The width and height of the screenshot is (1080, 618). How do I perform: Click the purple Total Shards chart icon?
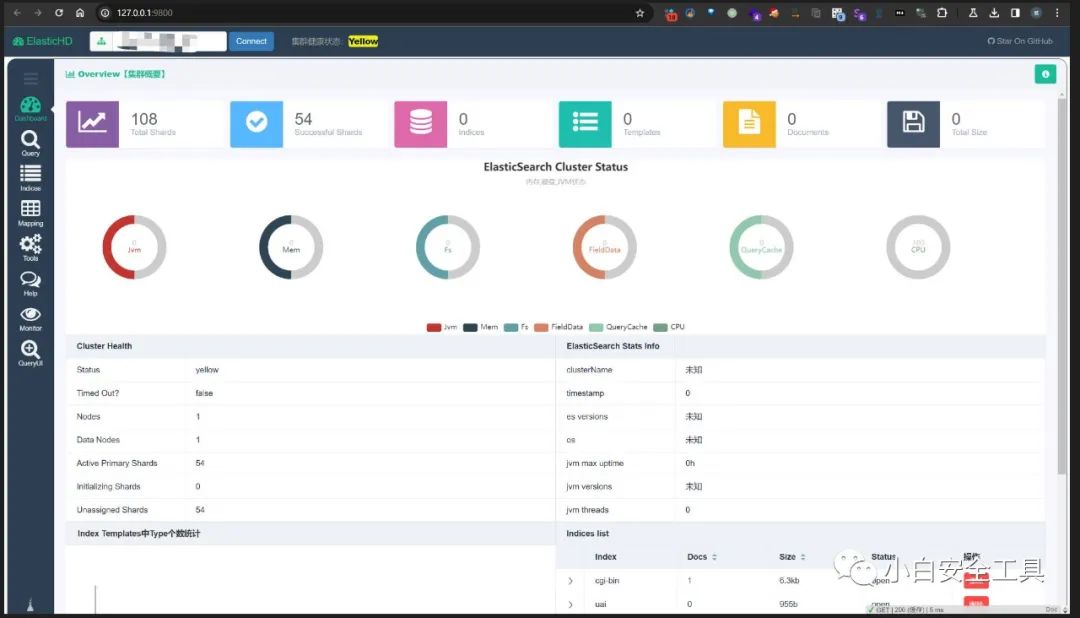tap(92, 124)
